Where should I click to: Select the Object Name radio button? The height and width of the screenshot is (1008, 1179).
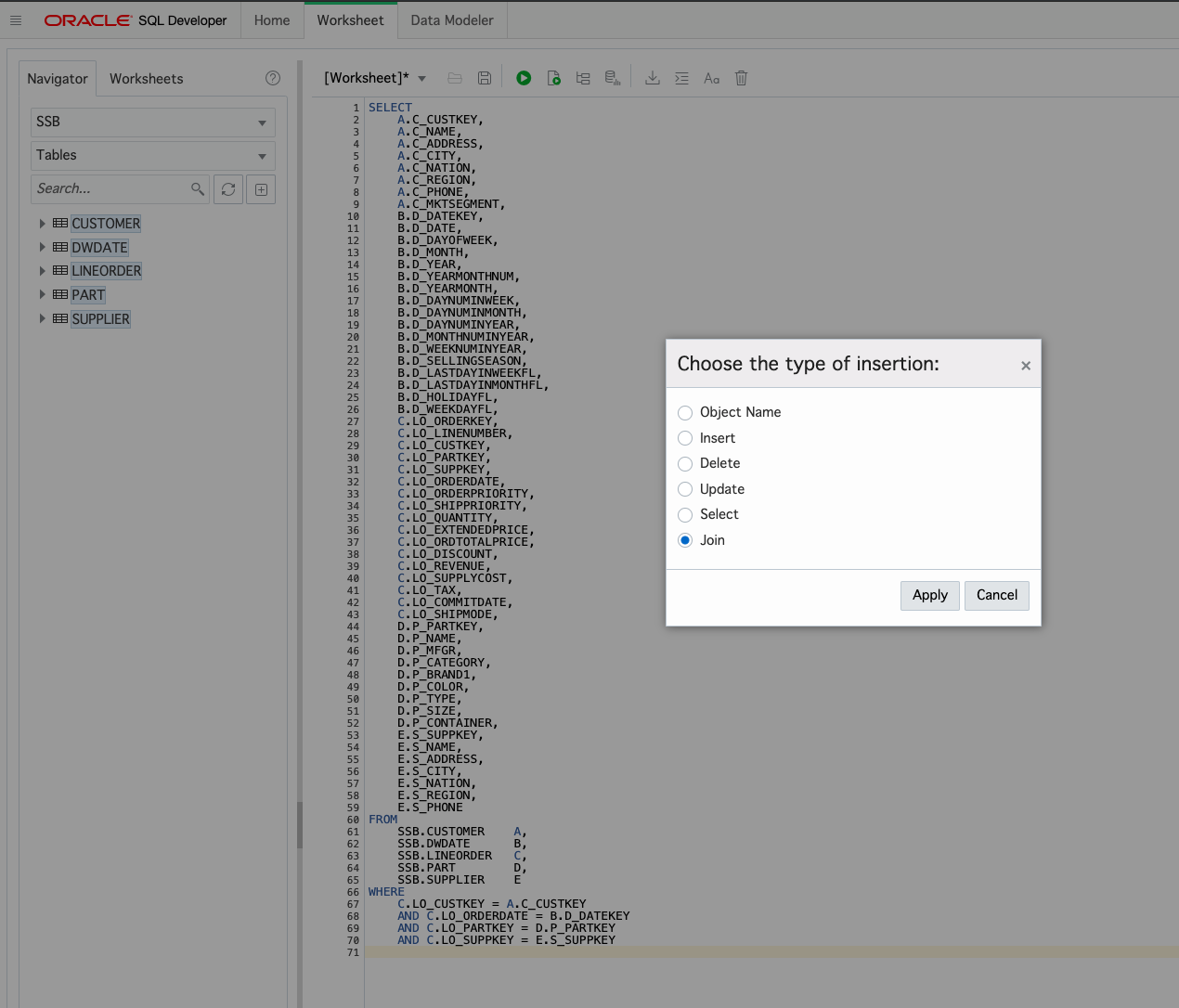click(x=685, y=413)
